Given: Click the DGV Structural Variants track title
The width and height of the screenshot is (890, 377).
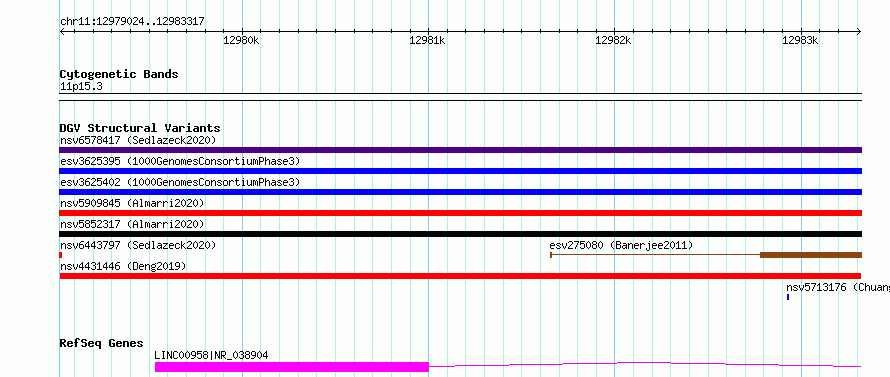Looking at the screenshot, I should coord(140,128).
